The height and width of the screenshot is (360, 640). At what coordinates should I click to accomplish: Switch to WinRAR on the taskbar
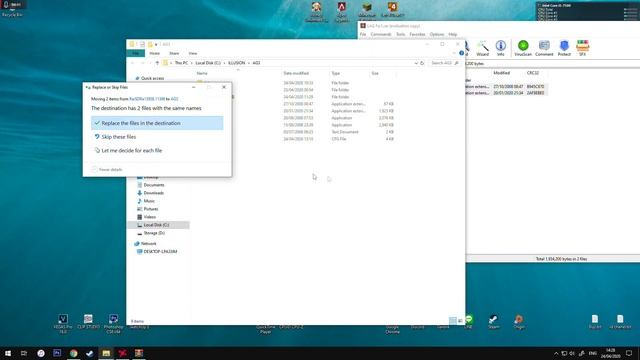139,353
